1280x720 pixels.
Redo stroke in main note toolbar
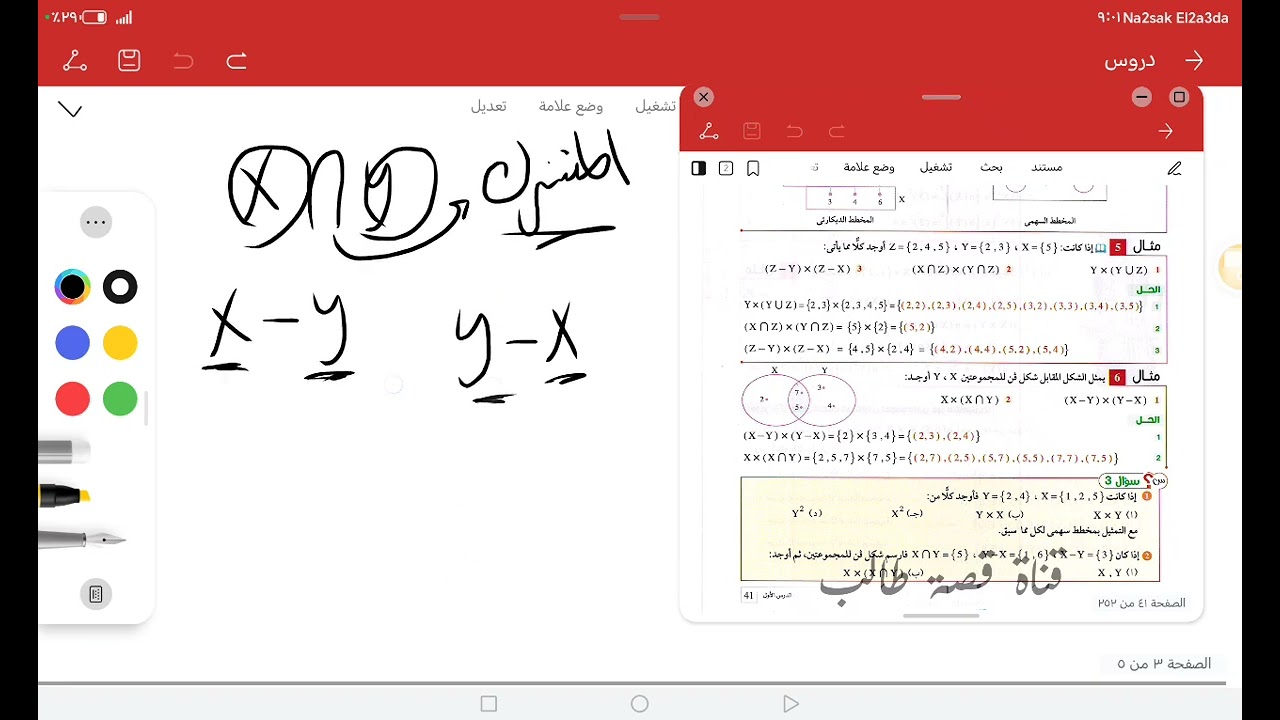[237, 62]
